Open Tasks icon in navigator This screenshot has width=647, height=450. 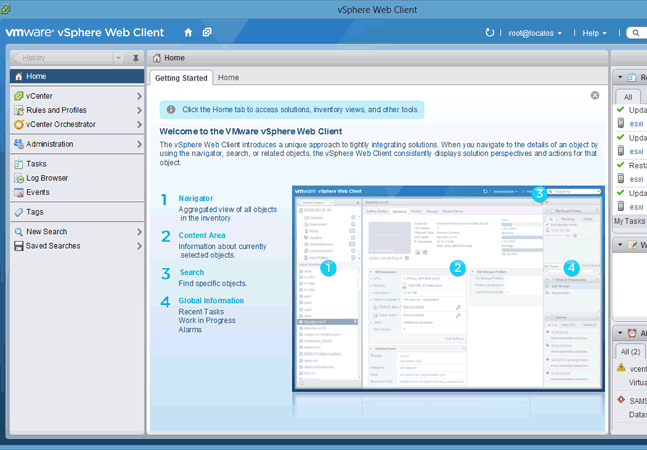tap(19, 164)
